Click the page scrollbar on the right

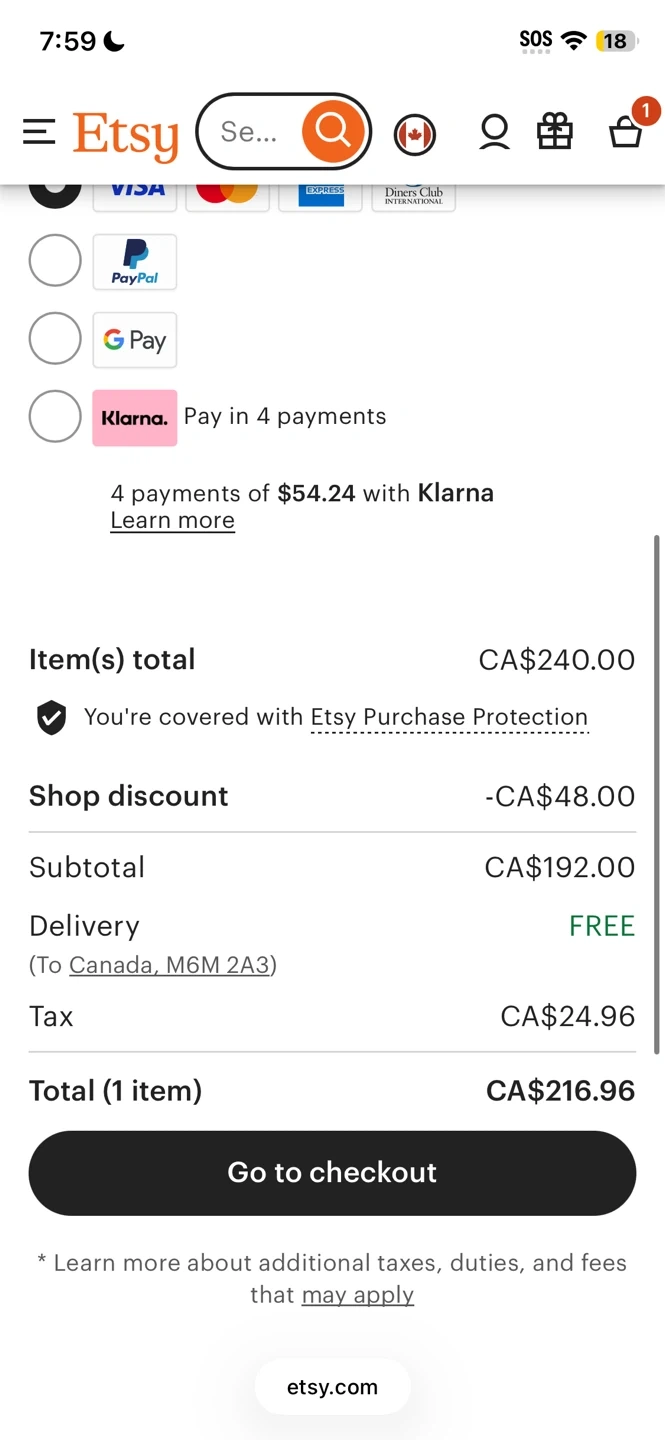click(656, 794)
